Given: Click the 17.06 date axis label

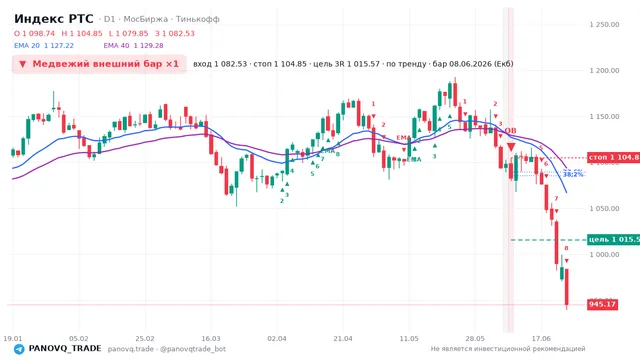Looking at the screenshot, I should (x=541, y=339).
